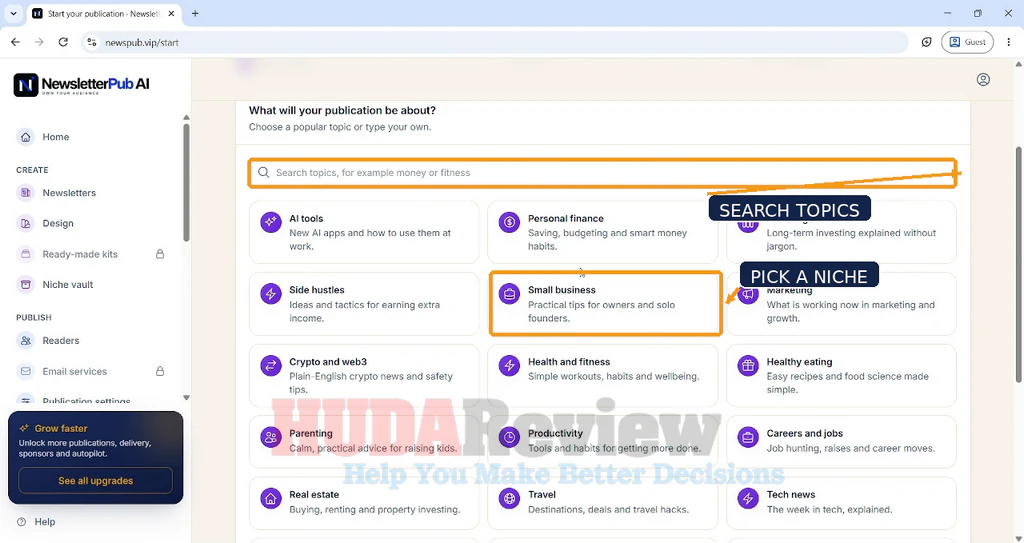Click 'Destinations, deals and travel hacks.'

(x=608, y=510)
